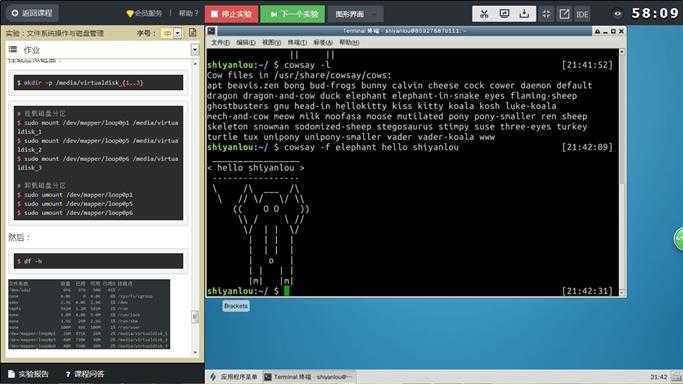Open the 帮助(H) menu in Terminal
The height and width of the screenshot is (384, 683).
click(349, 42)
